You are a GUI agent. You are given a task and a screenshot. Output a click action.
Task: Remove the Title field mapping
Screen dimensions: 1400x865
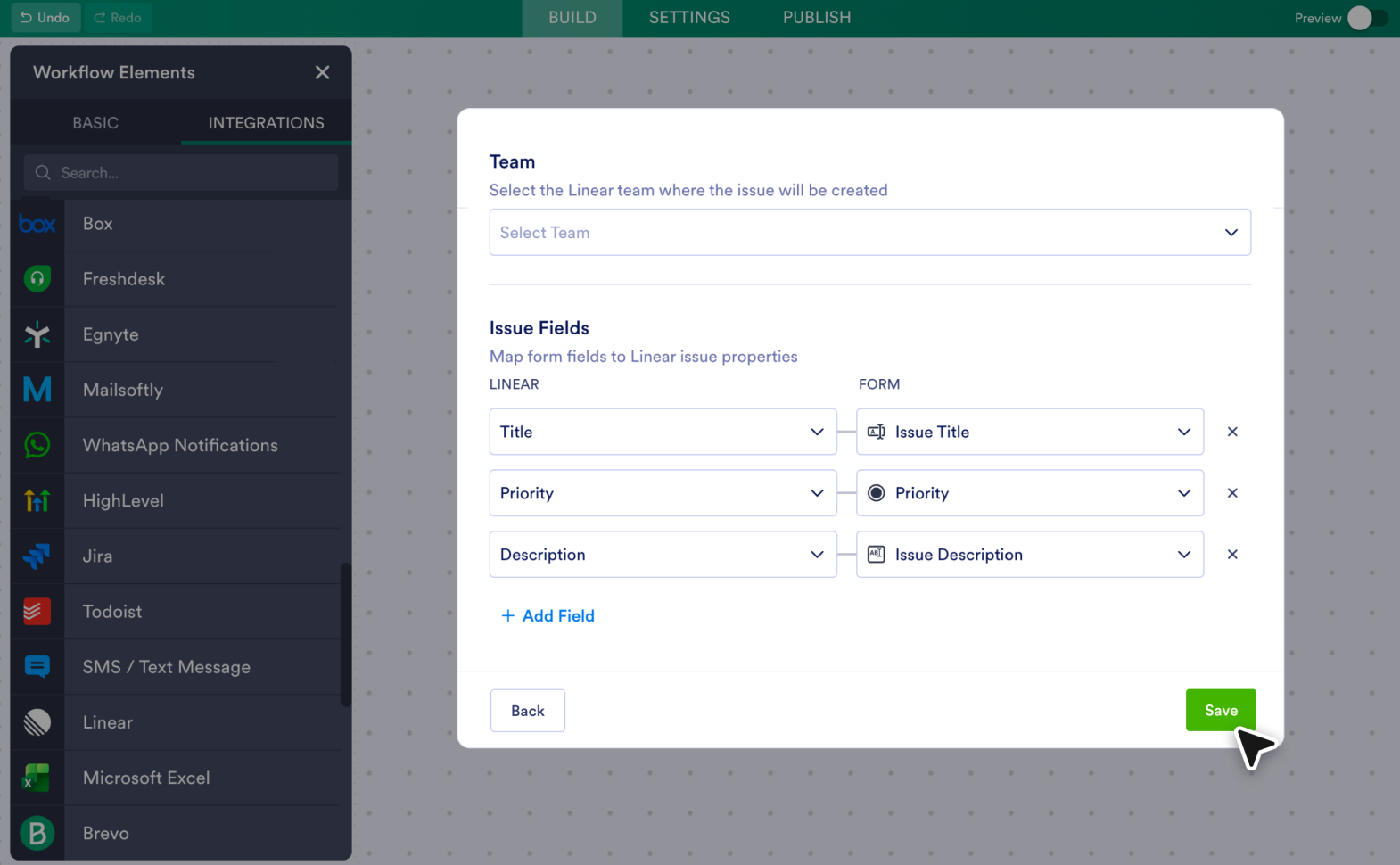[x=1232, y=432]
